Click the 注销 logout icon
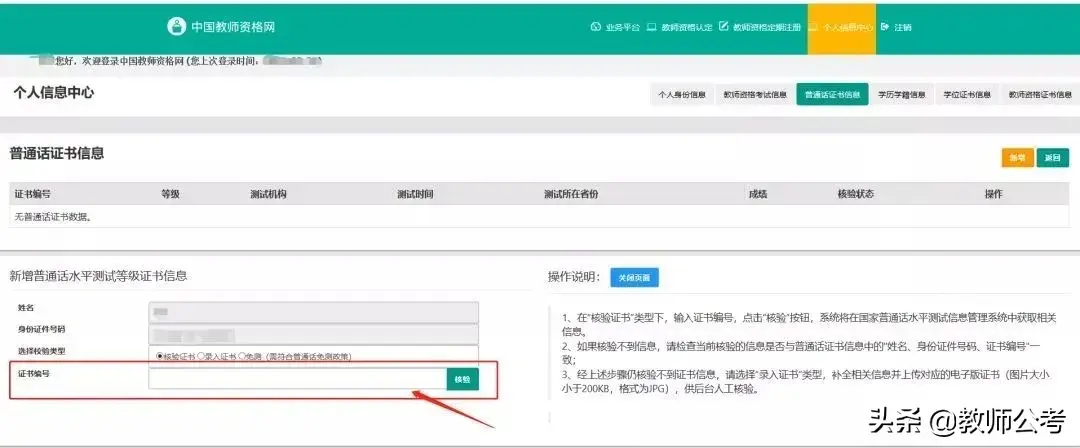 (x=885, y=27)
